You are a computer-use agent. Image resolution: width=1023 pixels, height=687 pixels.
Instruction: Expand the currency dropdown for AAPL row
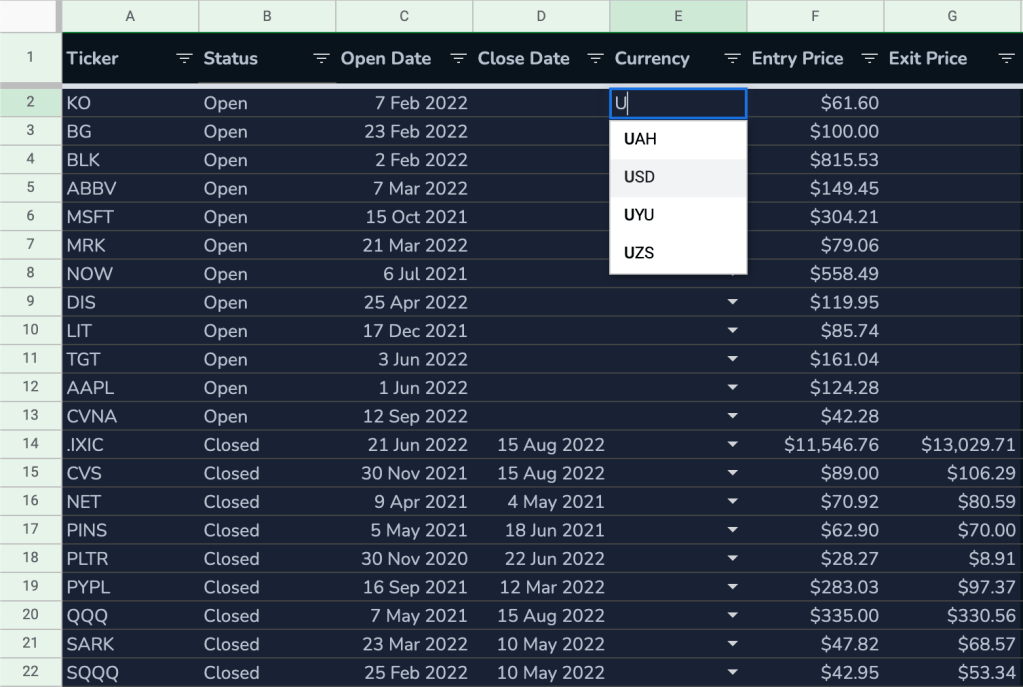click(732, 388)
